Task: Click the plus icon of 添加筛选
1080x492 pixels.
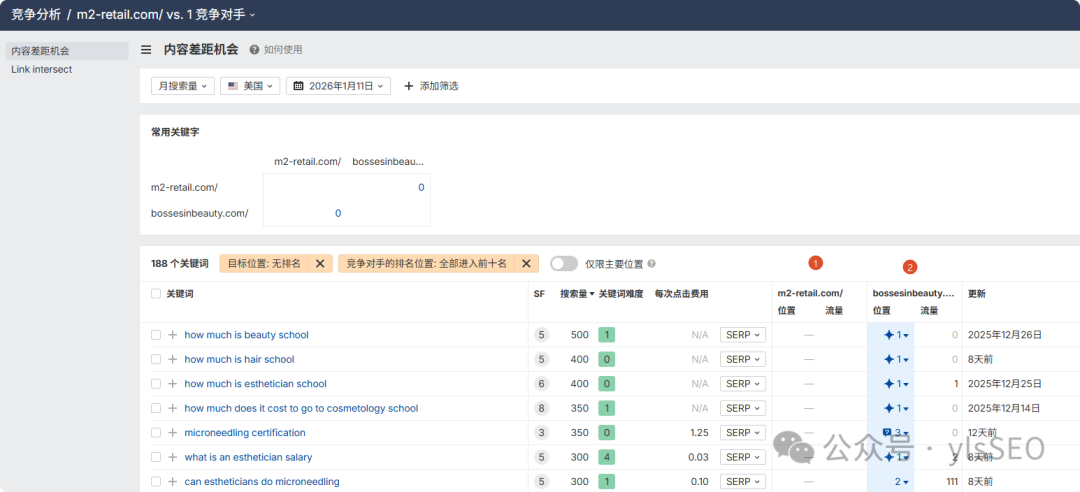Action: tap(408, 86)
